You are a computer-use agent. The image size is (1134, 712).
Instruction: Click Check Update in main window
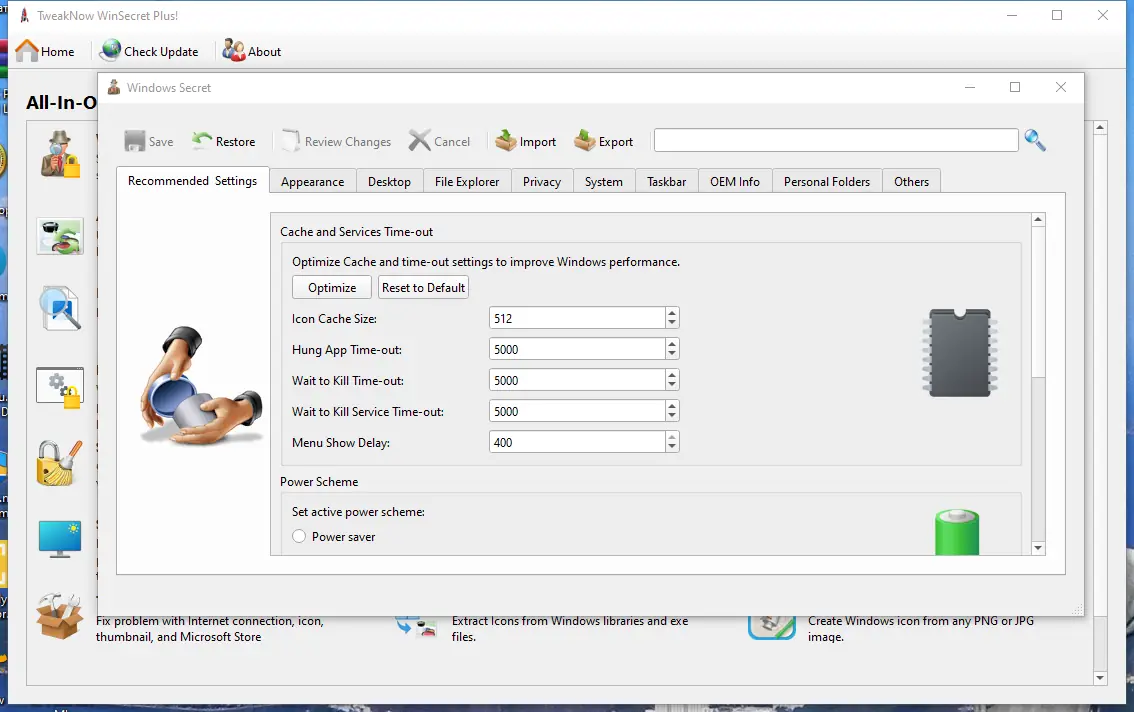[149, 51]
